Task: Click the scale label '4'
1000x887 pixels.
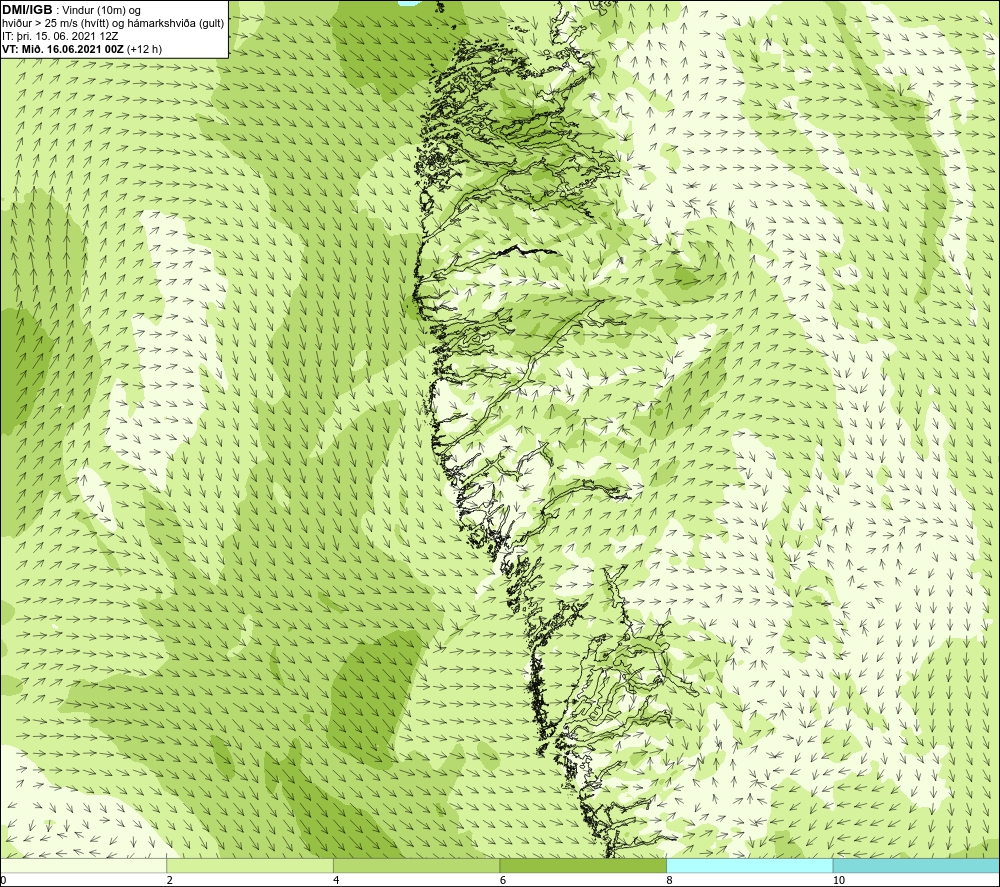Action: tap(336, 880)
